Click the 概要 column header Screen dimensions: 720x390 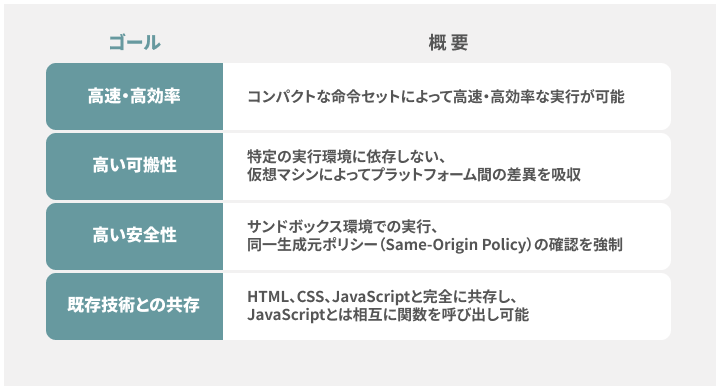click(x=448, y=43)
